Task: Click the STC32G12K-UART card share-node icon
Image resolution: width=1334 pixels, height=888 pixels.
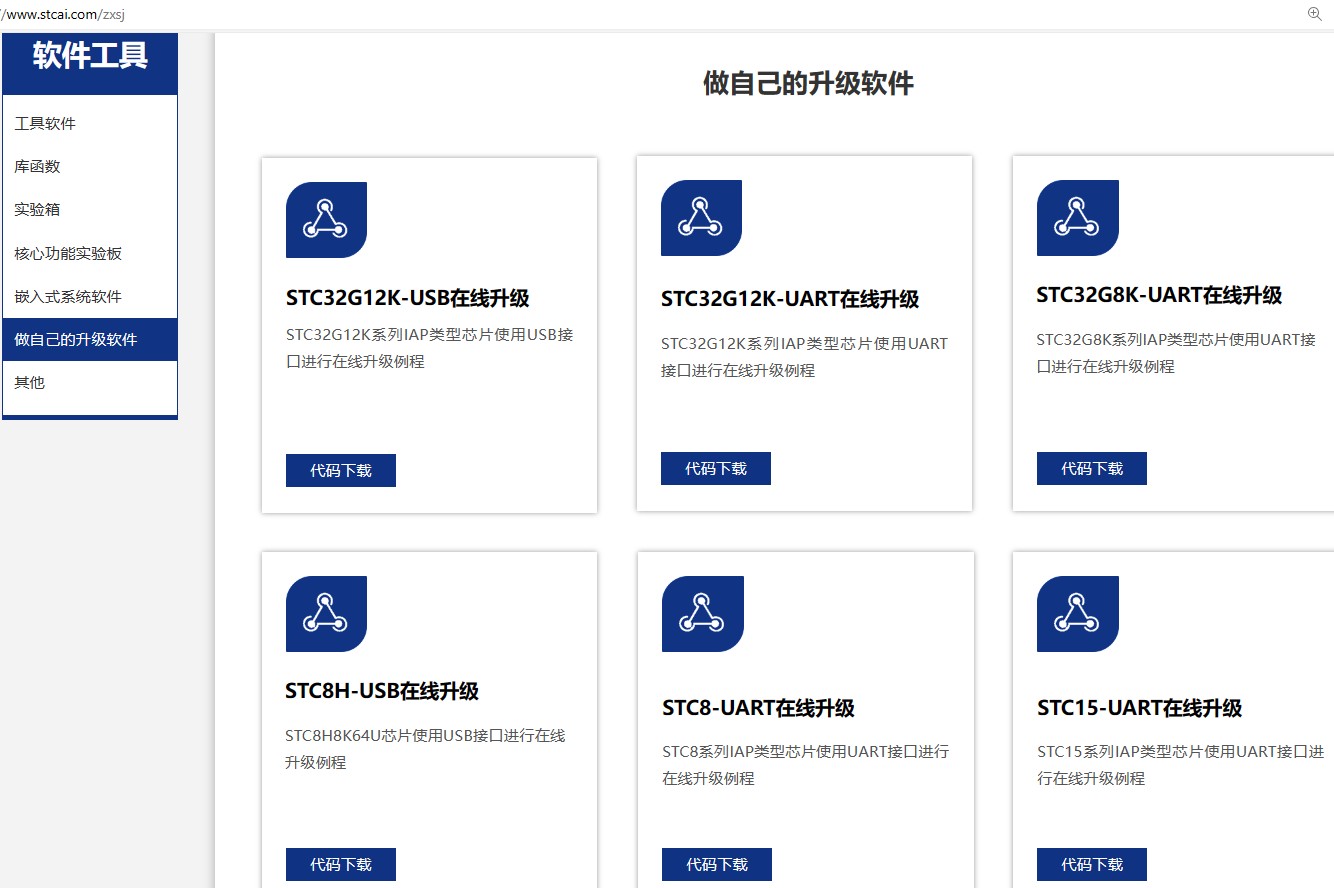Action: pyautogui.click(x=701, y=218)
